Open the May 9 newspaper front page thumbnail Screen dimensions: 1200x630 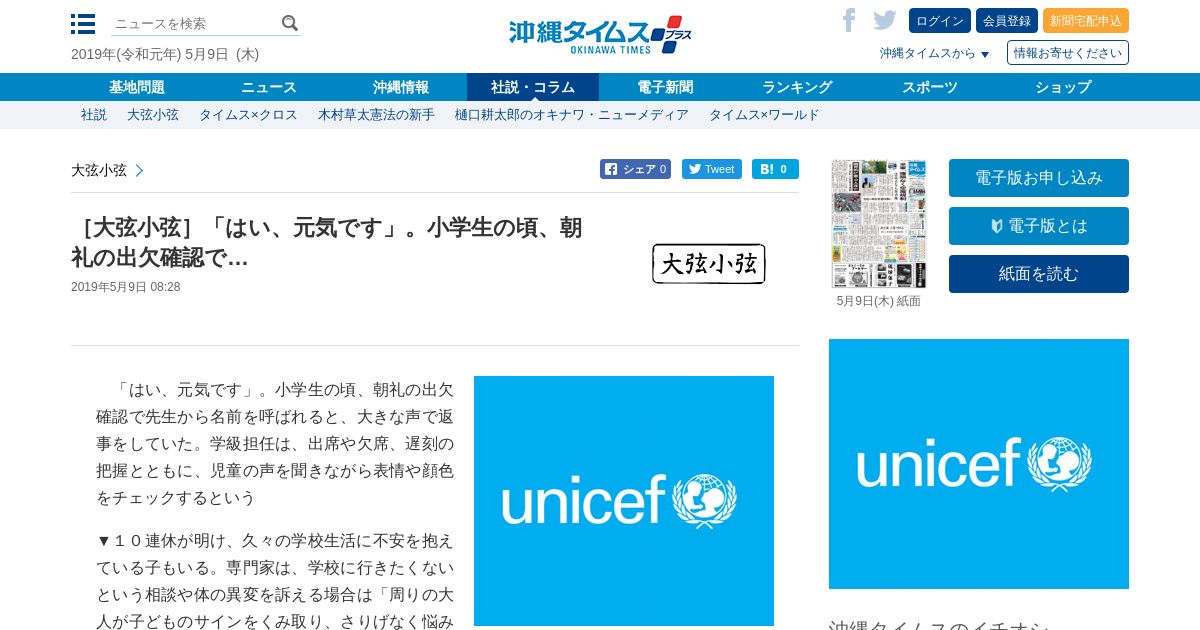click(879, 224)
